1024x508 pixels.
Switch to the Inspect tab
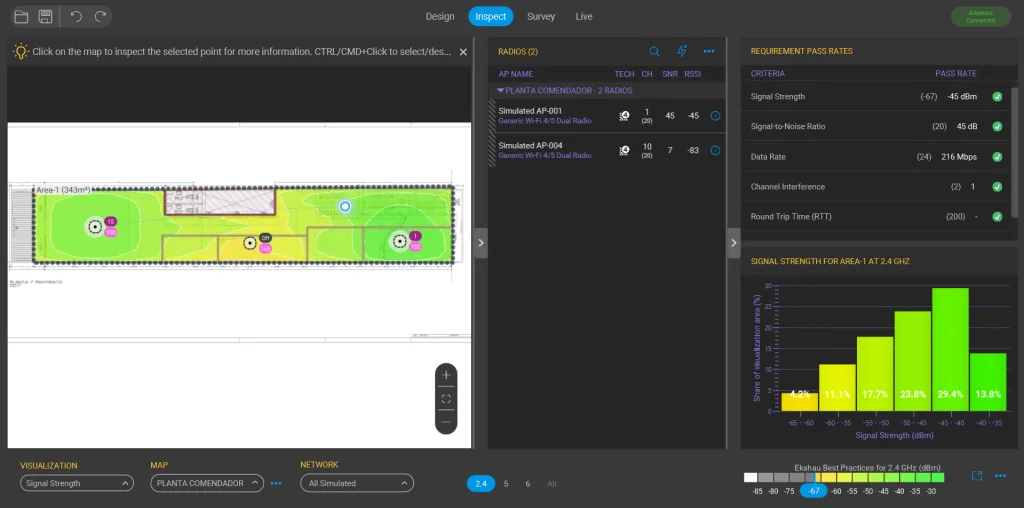tap(490, 16)
